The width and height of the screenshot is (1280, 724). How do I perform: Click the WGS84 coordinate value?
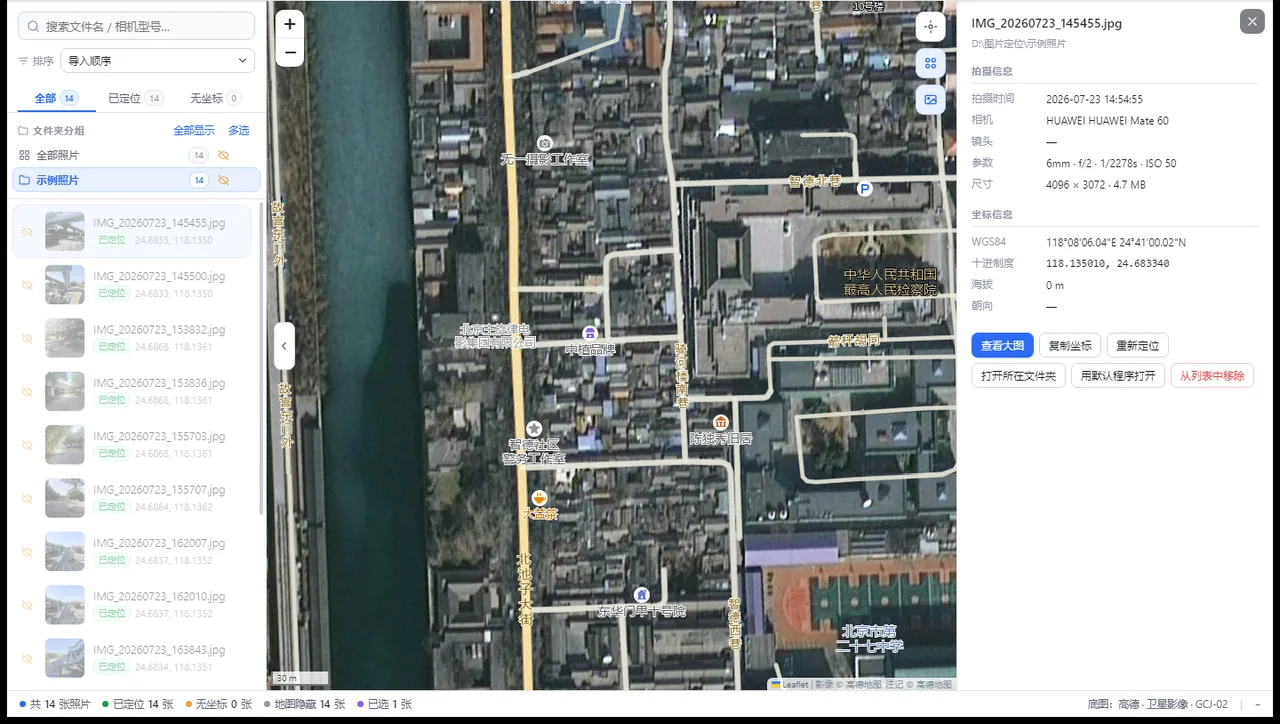point(1116,242)
